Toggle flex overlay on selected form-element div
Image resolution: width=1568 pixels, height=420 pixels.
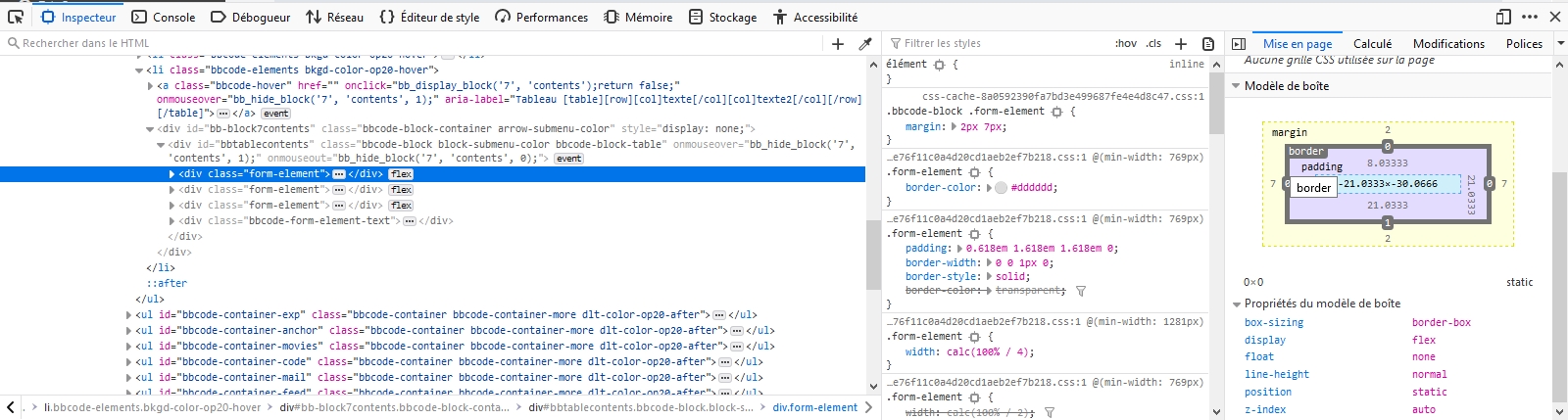coord(402,174)
